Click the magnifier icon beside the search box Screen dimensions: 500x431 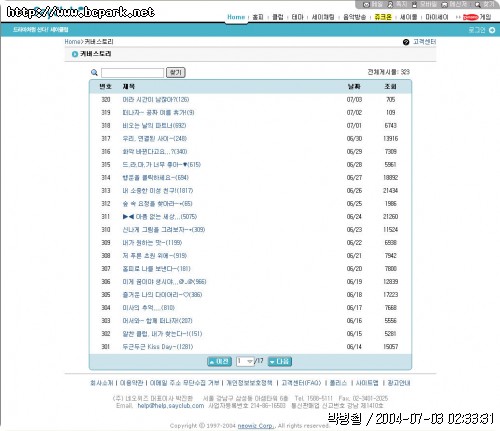pyautogui.click(x=94, y=72)
